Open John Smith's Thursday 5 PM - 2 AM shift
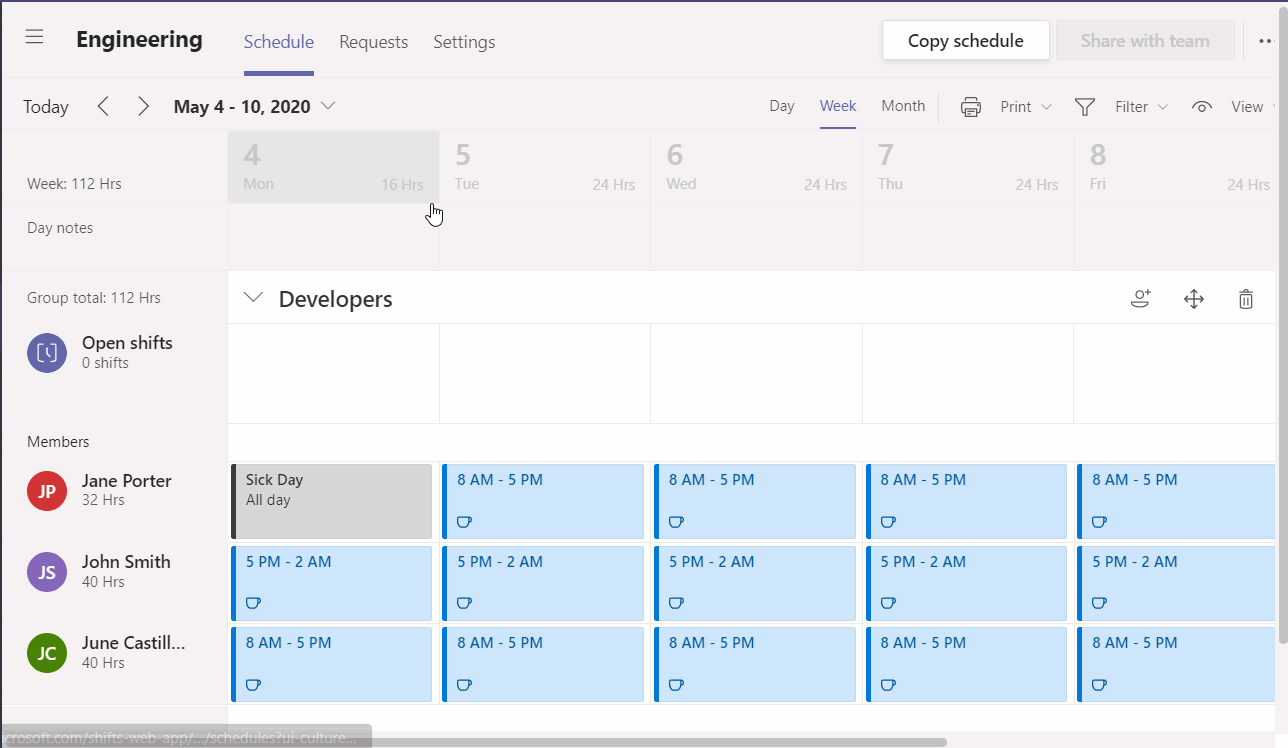The width and height of the screenshot is (1288, 748). point(967,583)
